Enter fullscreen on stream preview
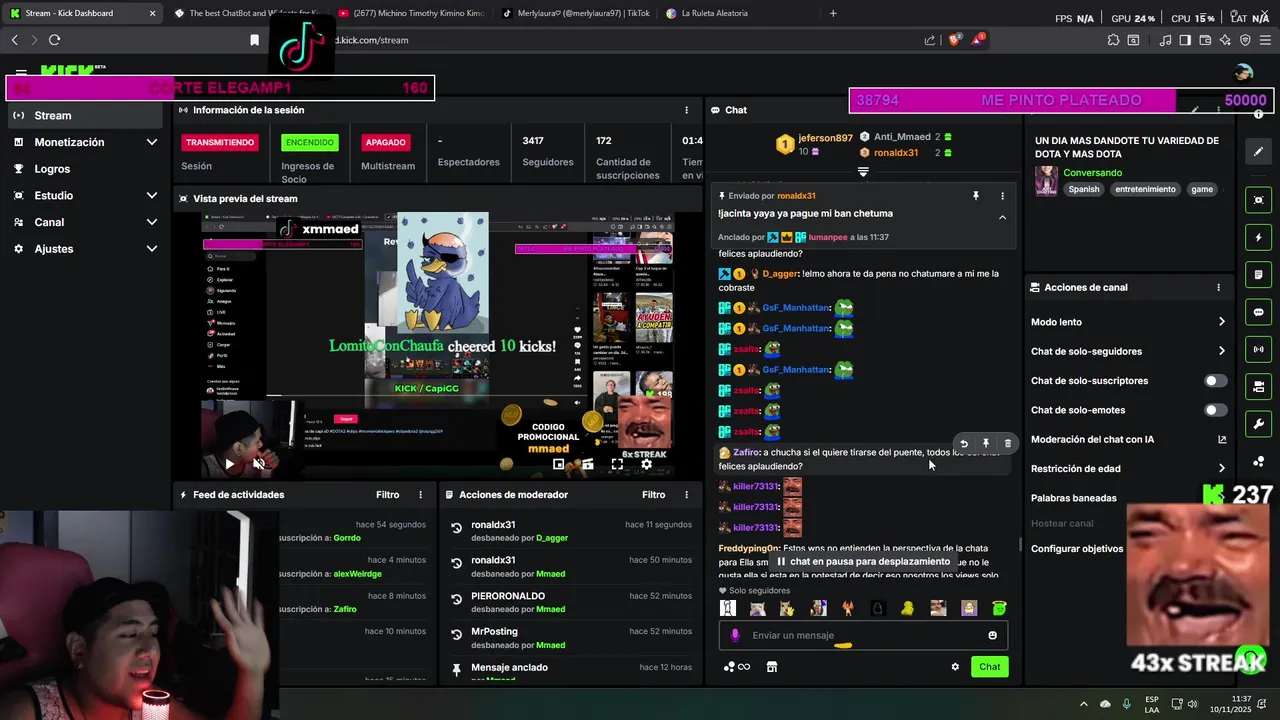 617,464
